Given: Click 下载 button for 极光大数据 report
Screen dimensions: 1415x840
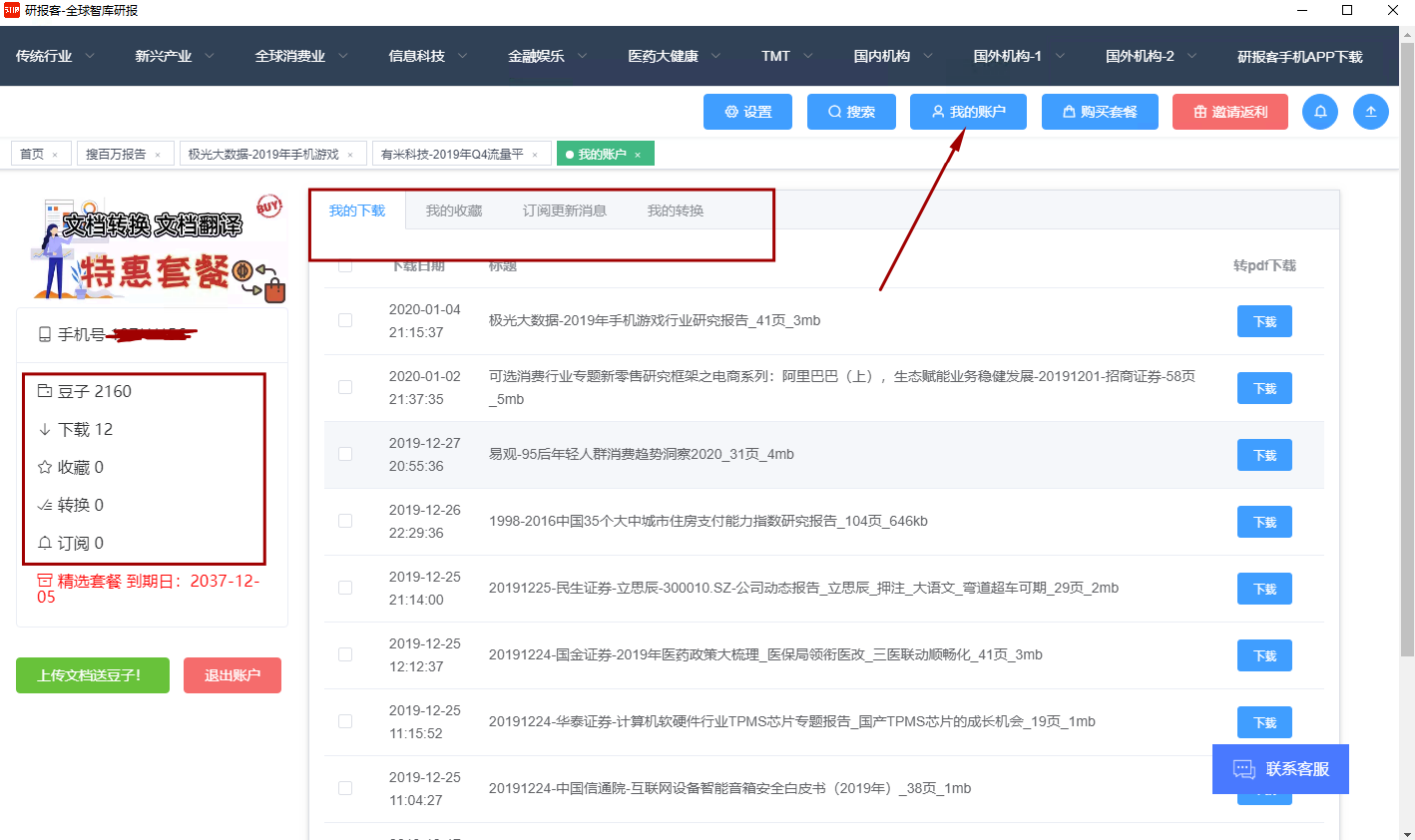Looking at the screenshot, I should coord(1265,321).
